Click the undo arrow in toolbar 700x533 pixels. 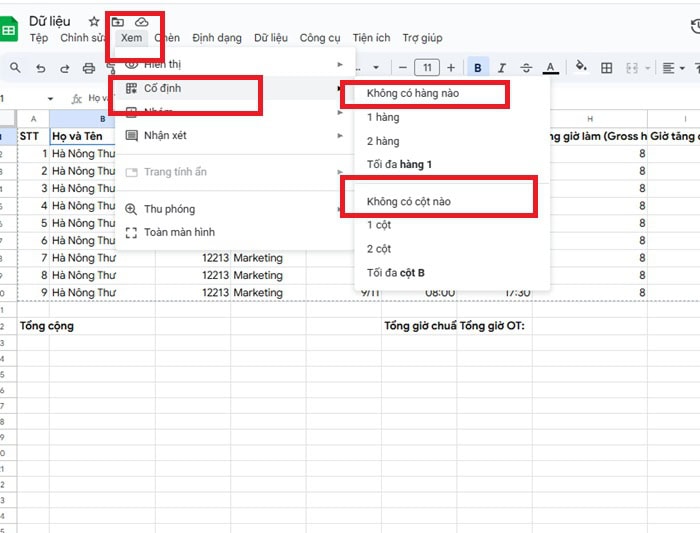coord(40,68)
